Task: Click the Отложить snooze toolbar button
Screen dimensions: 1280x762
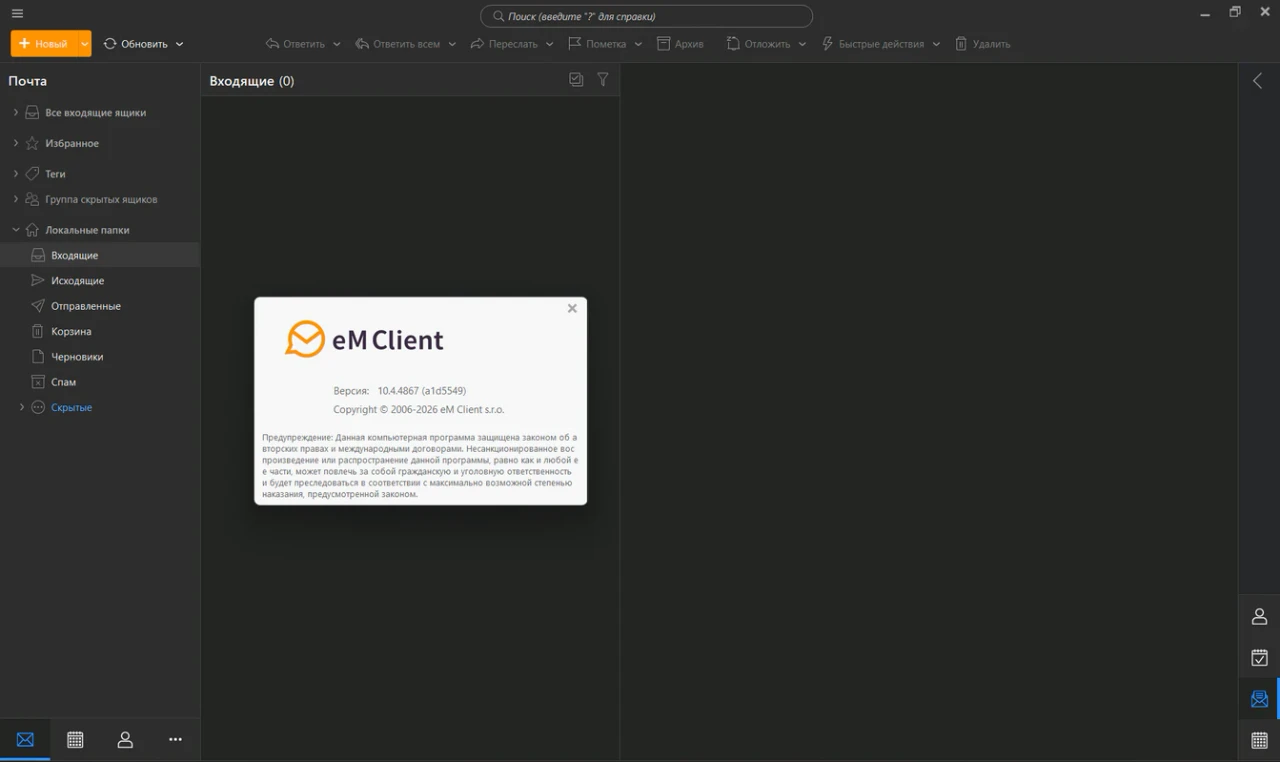Action: click(x=758, y=44)
